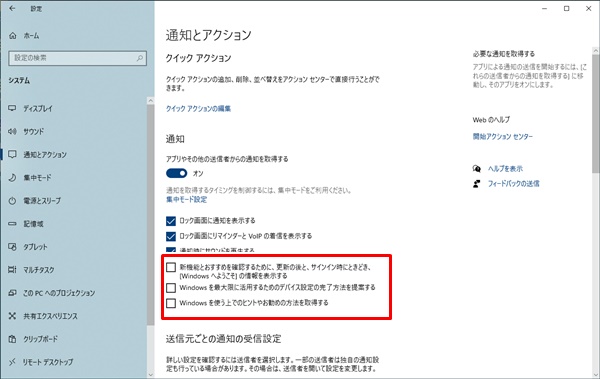The image size is (600, 379).
Task: Uncheck ロック画面に通知を表示する checkbox
Action: point(171,221)
